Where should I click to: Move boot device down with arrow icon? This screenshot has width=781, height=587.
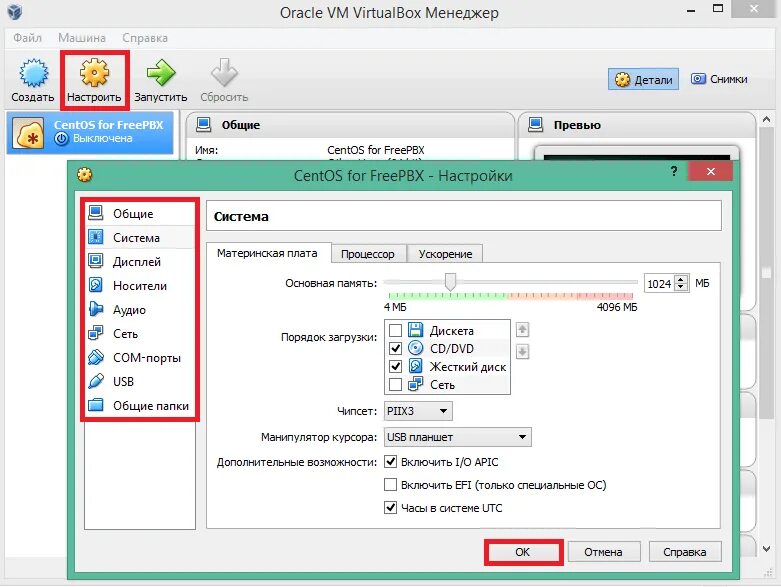[x=522, y=352]
